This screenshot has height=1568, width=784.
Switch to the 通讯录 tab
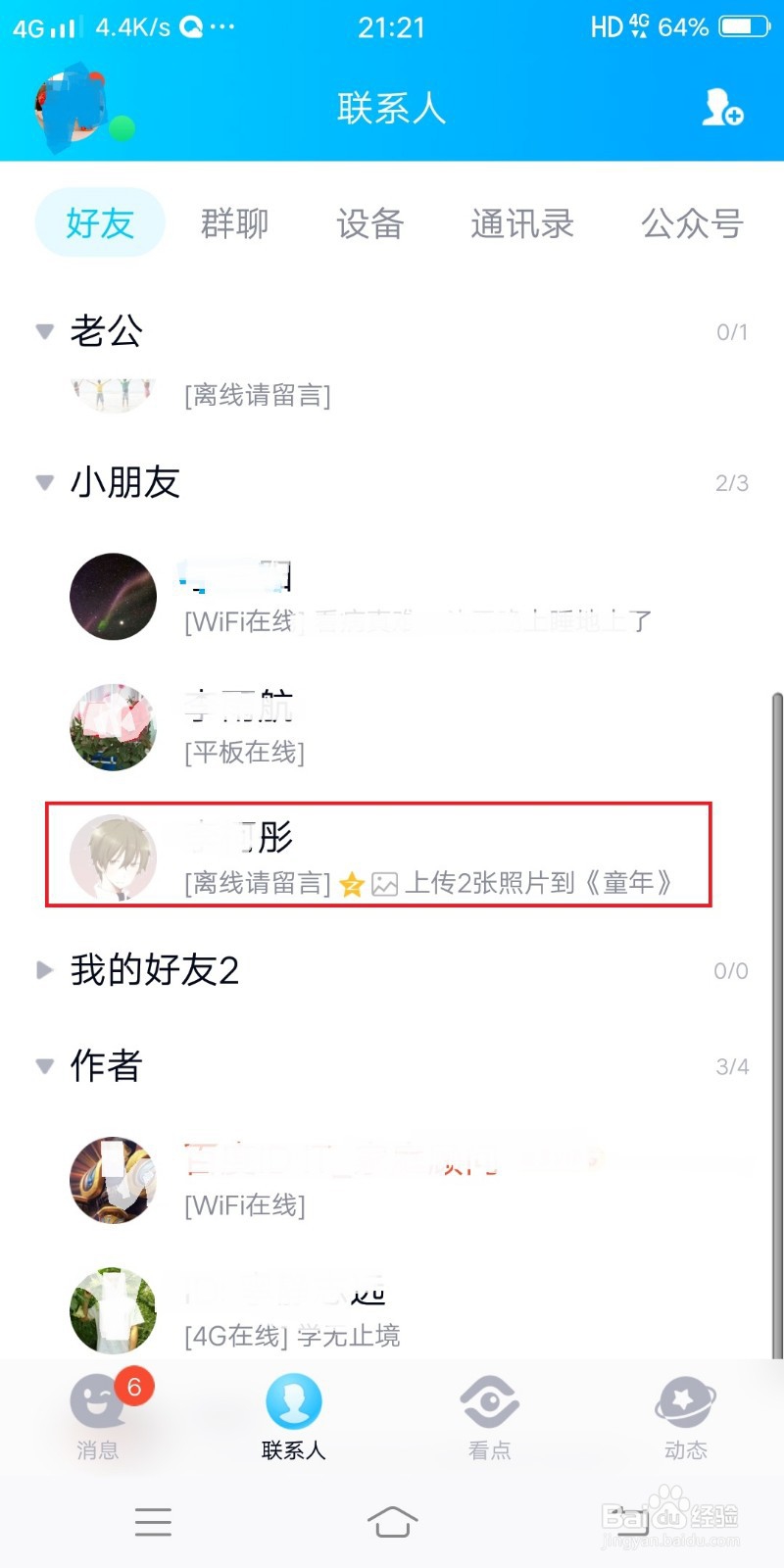point(521,223)
